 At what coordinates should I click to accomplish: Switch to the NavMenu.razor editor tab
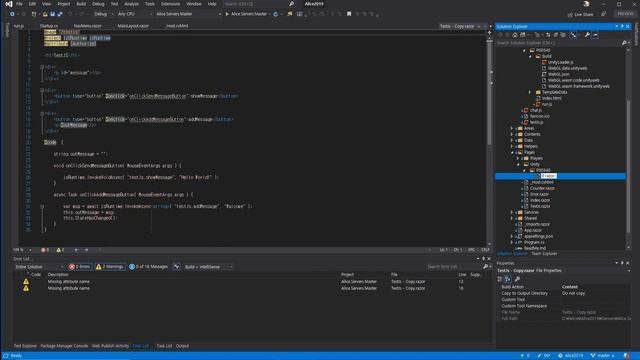click(87, 26)
